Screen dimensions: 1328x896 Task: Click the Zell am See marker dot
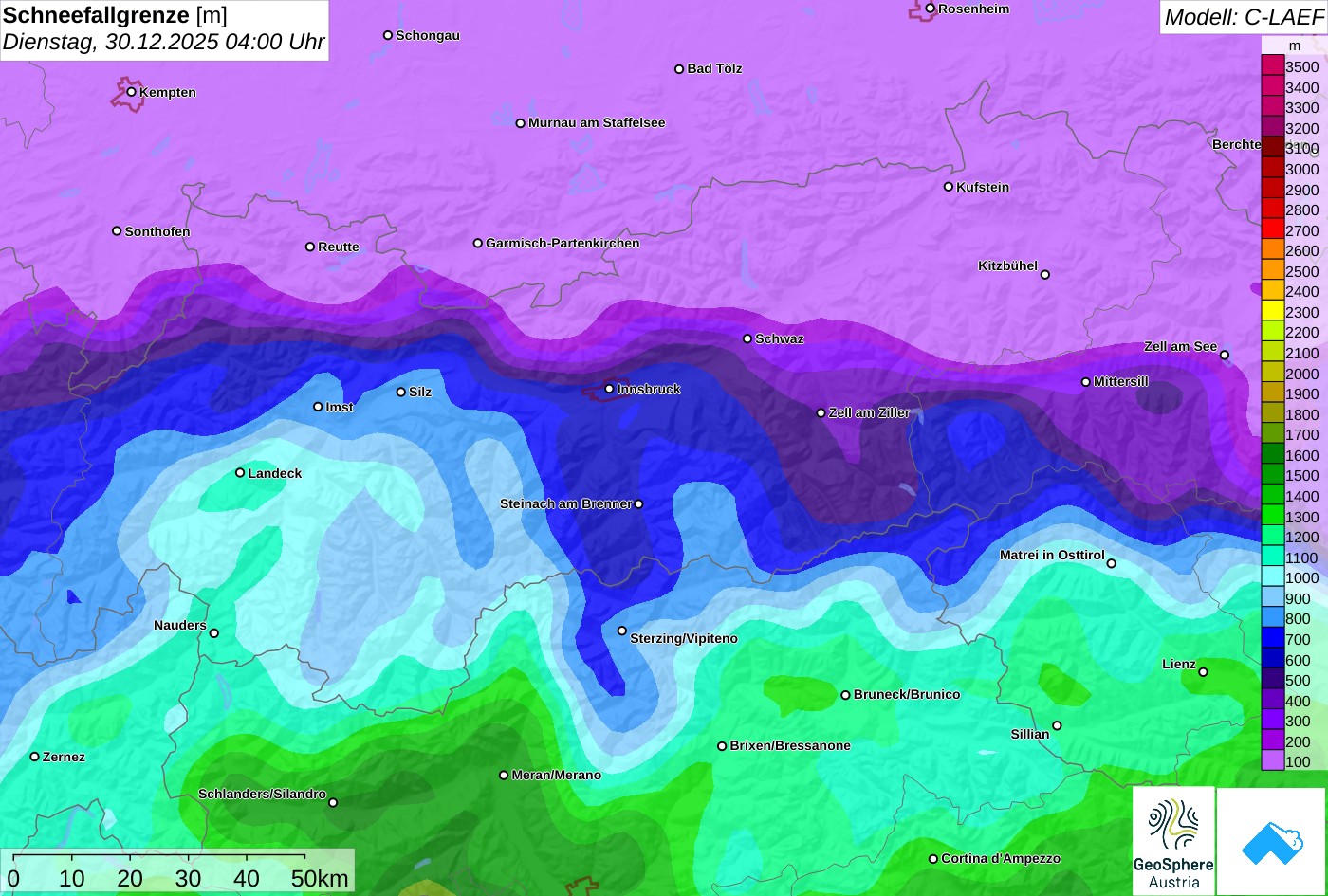coord(1225,356)
